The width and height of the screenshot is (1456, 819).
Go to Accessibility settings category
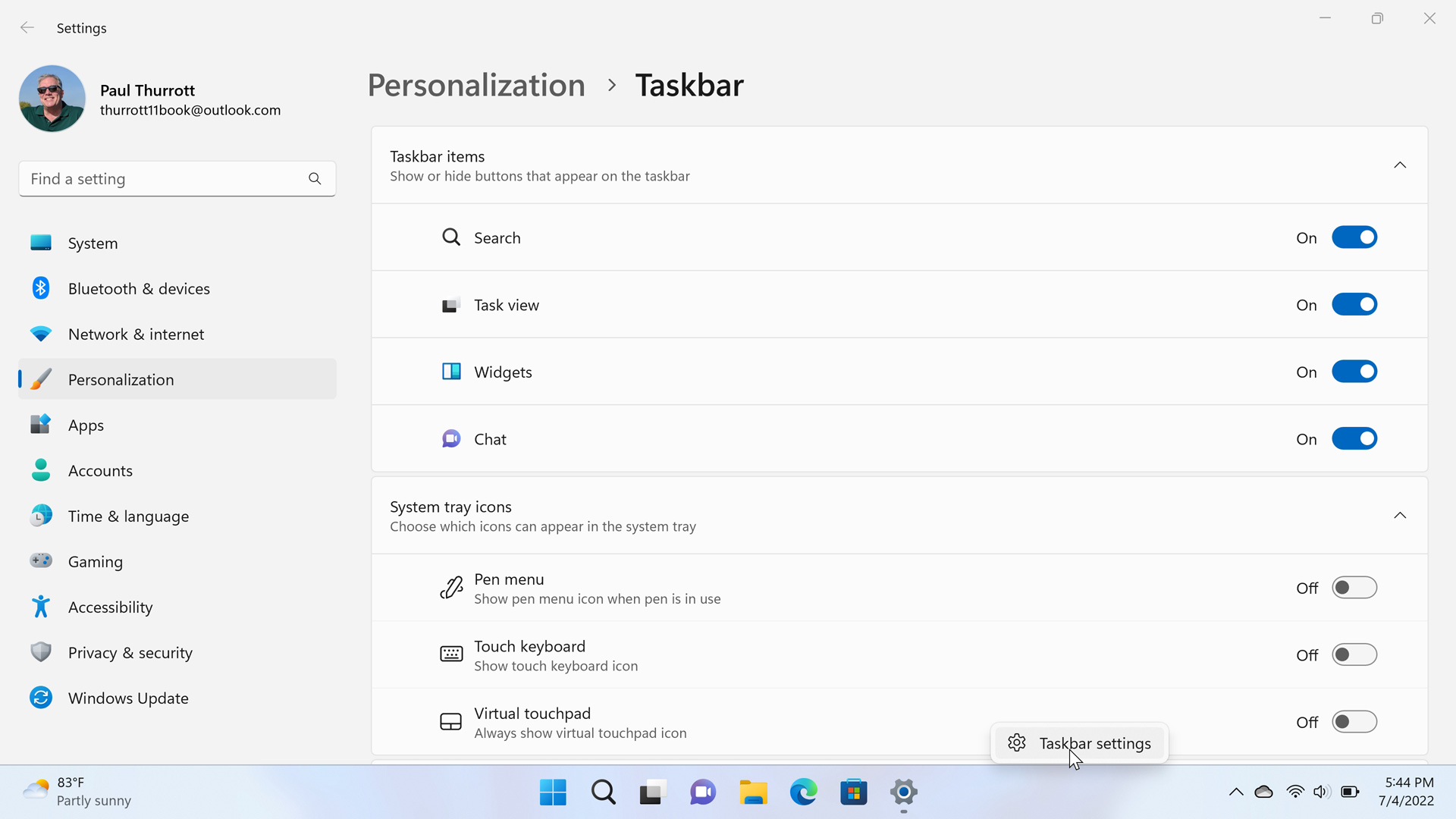click(x=110, y=607)
